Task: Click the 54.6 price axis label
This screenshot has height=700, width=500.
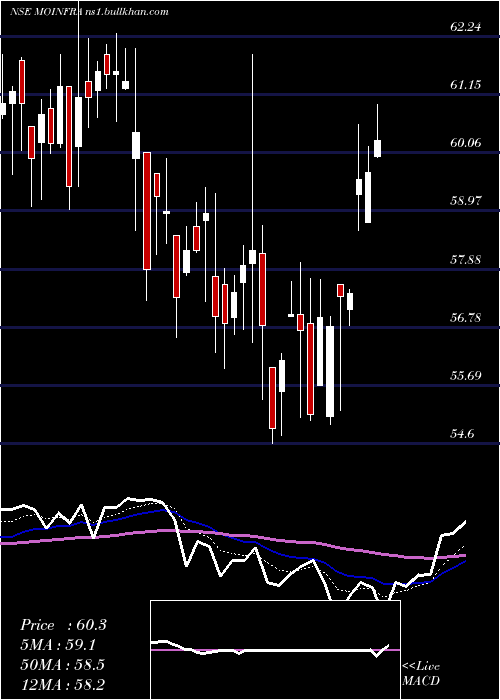Action: click(x=462, y=434)
